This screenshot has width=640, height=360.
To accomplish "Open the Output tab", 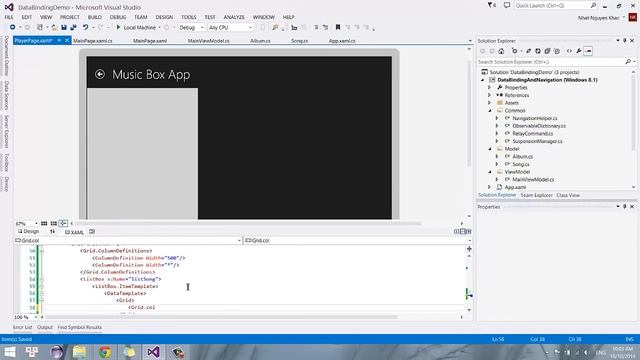I will click(45, 327).
